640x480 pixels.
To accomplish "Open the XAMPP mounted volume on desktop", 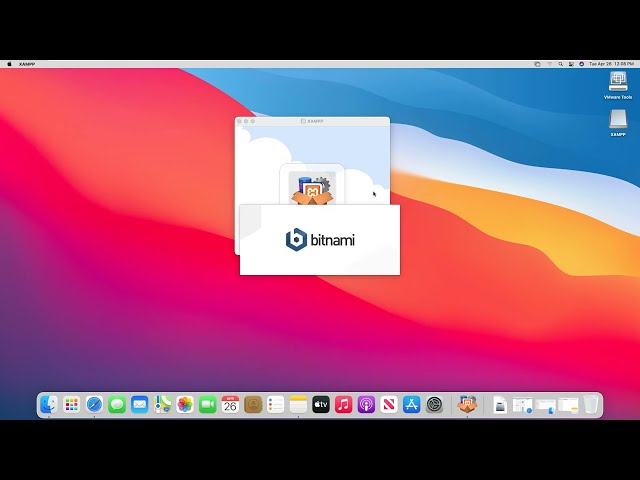I will coord(618,122).
